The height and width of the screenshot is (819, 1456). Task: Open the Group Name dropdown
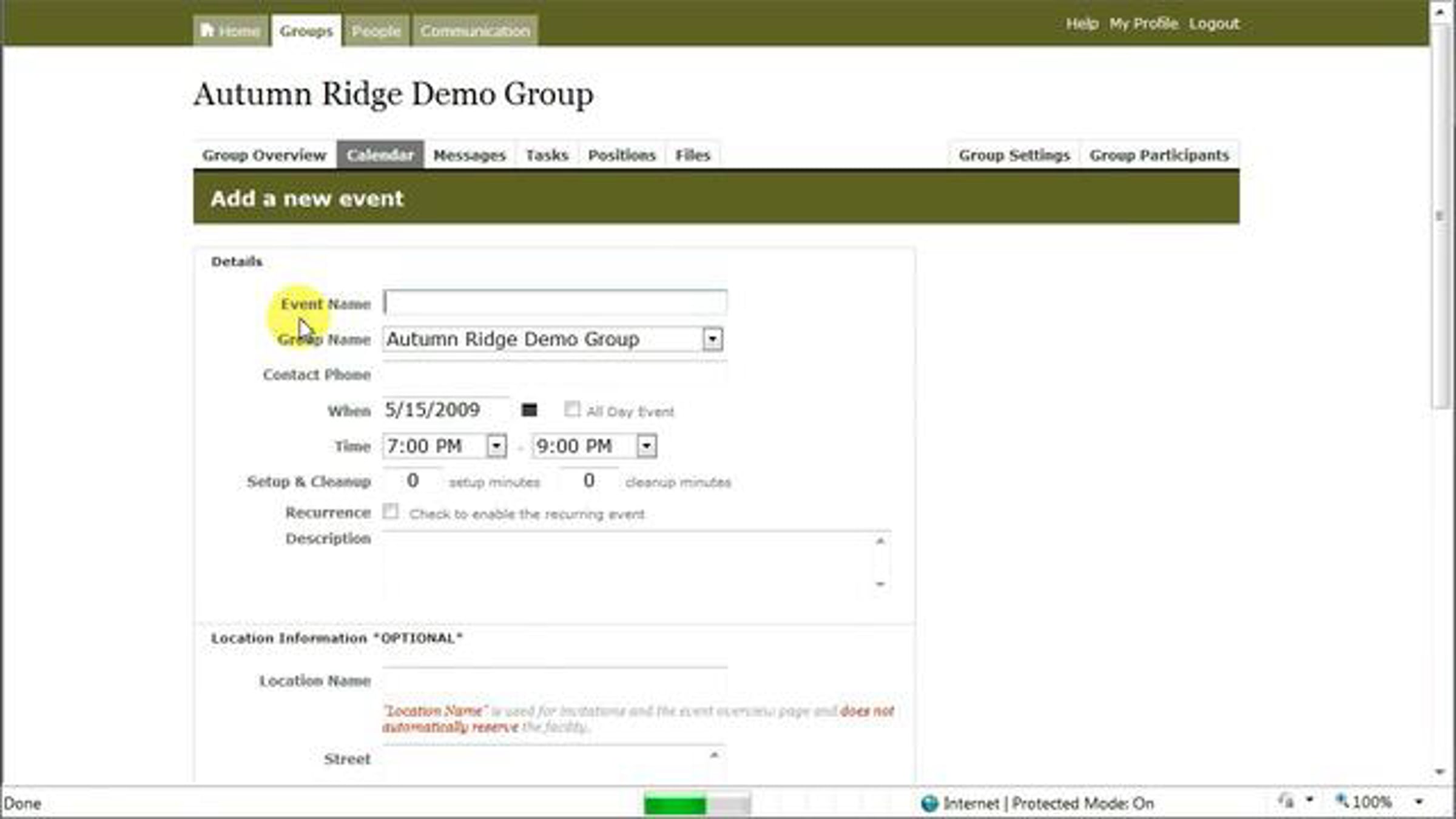point(713,339)
